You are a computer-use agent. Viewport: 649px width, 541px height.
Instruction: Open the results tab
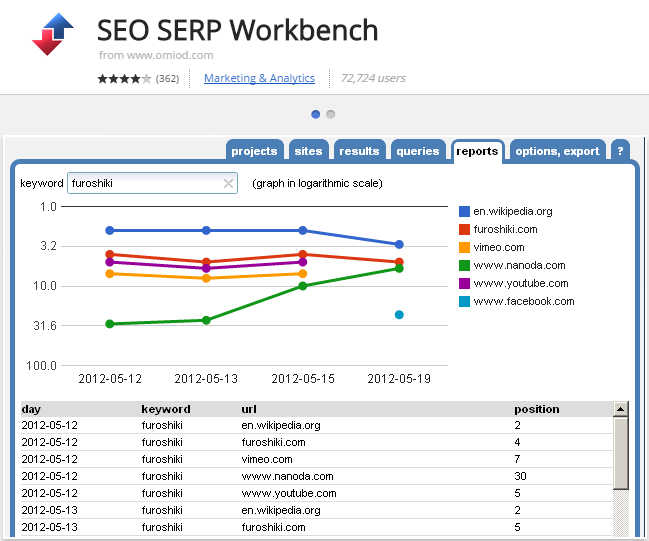pyautogui.click(x=359, y=151)
